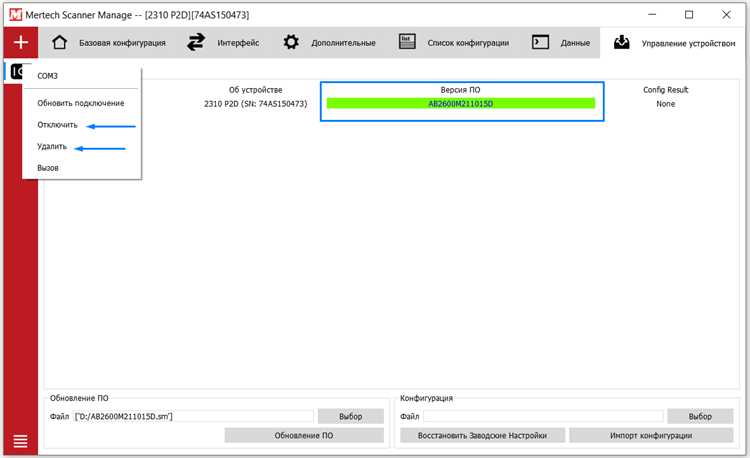750x458 pixels.
Task: Maximize the Mertech Scanner Manage window
Action: (x=689, y=15)
